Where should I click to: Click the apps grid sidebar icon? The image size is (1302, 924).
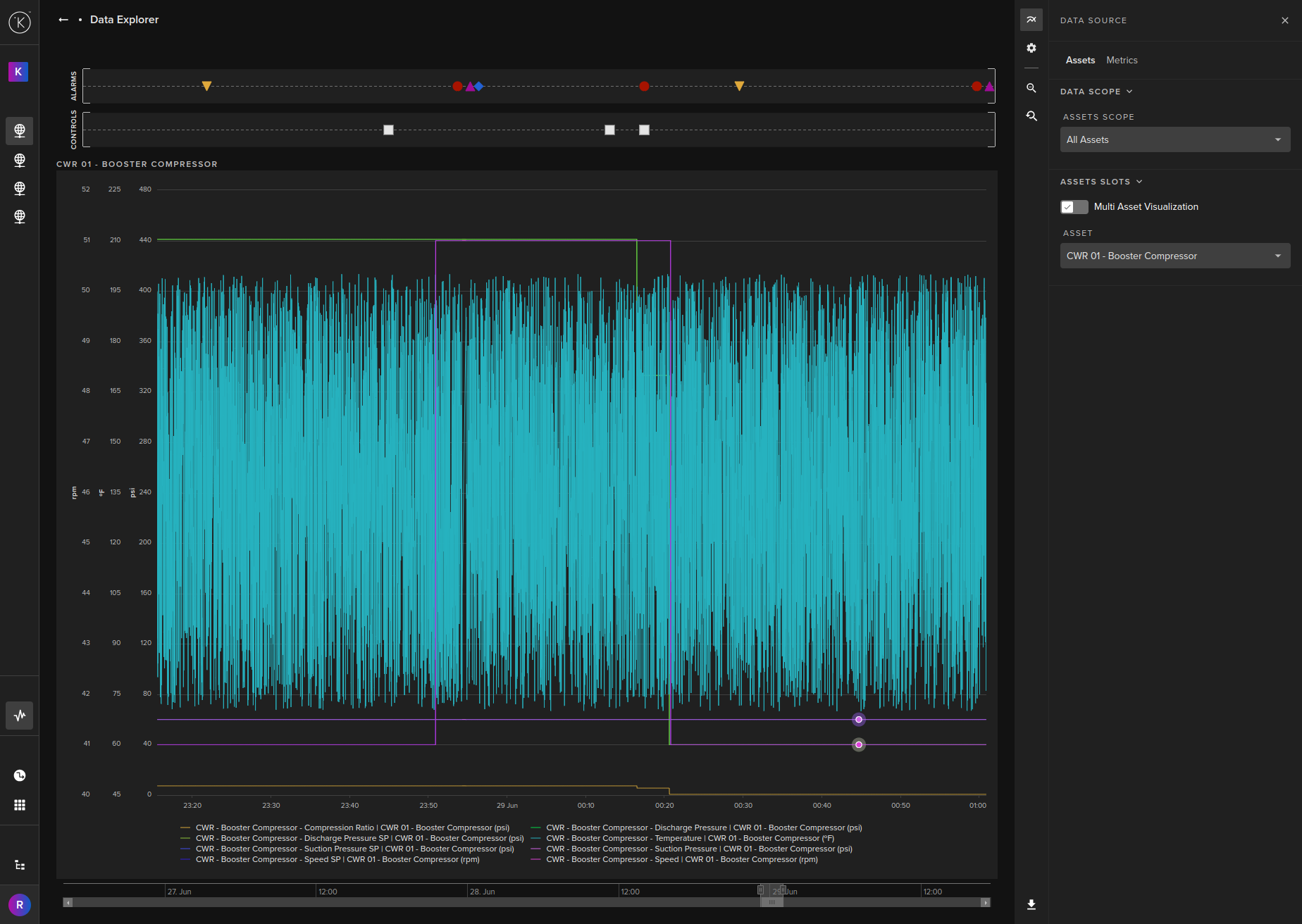20,805
